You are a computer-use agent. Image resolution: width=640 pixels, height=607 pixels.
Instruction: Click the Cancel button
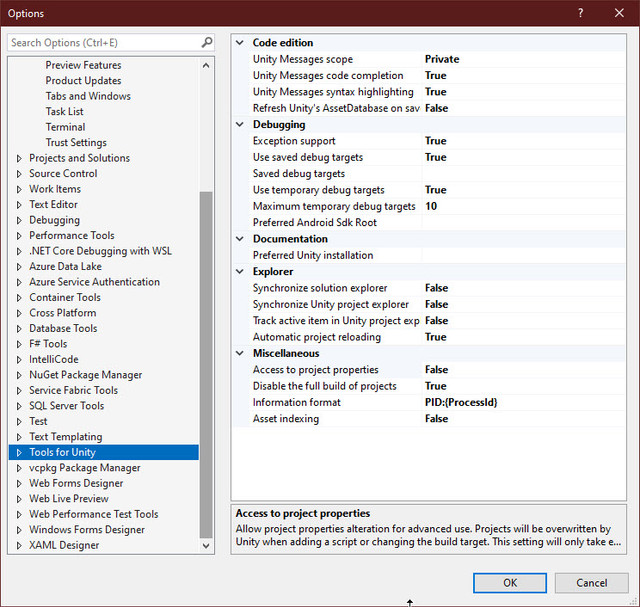pyautogui.click(x=591, y=583)
